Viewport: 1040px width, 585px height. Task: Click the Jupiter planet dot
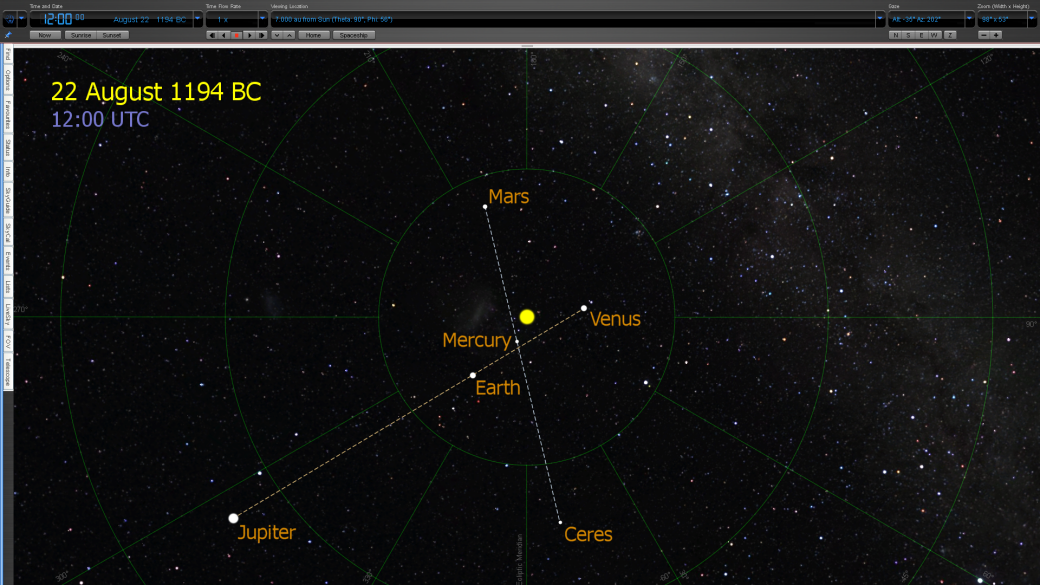coord(233,518)
